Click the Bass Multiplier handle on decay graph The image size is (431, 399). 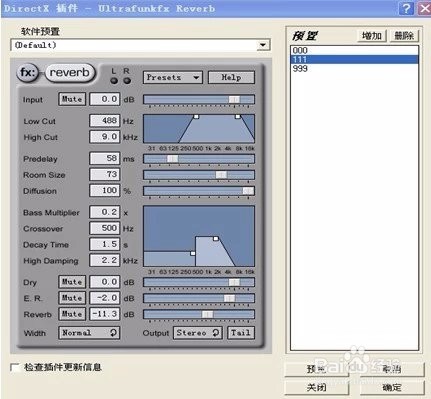point(193,253)
